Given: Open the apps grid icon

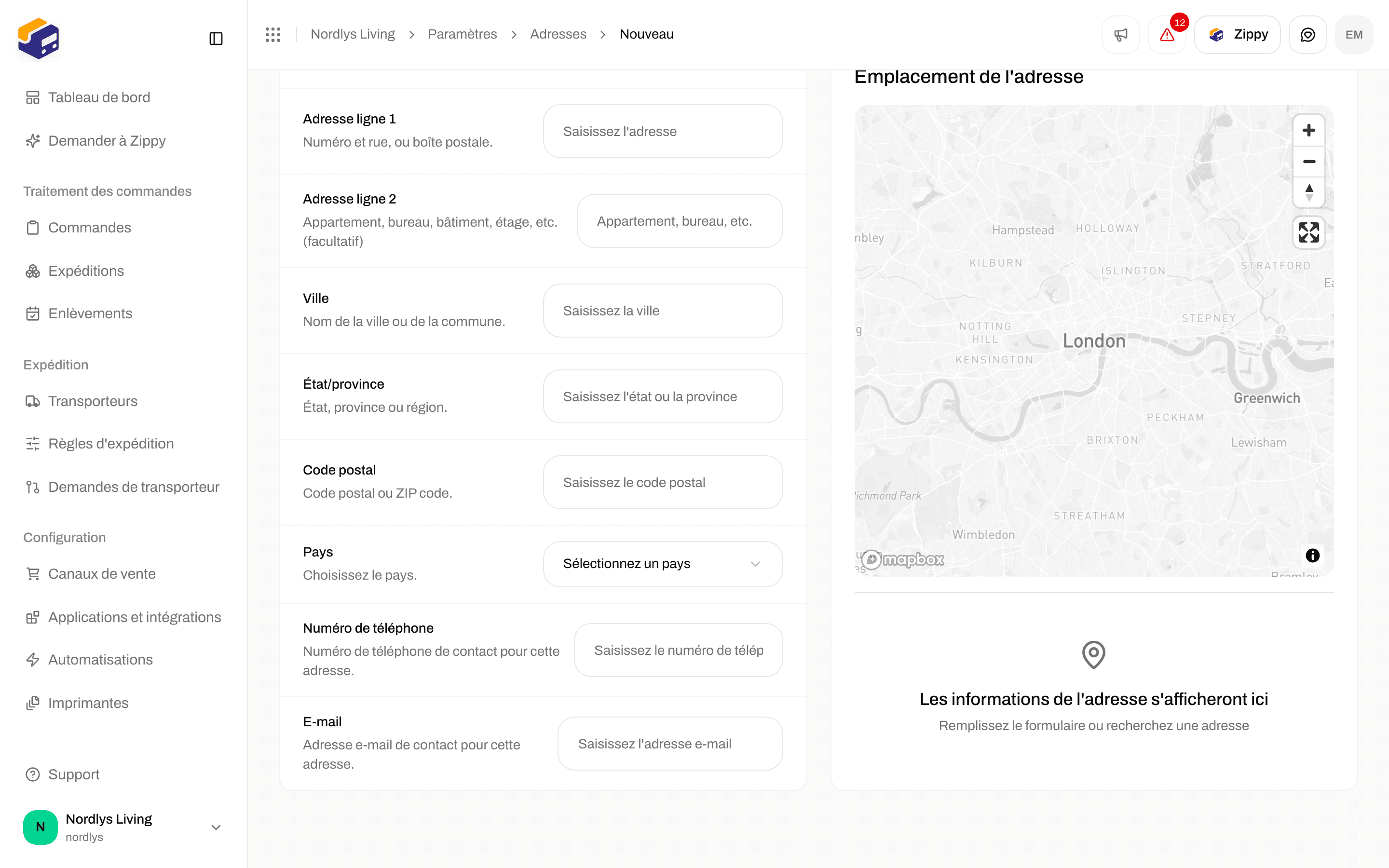Looking at the screenshot, I should point(272,34).
